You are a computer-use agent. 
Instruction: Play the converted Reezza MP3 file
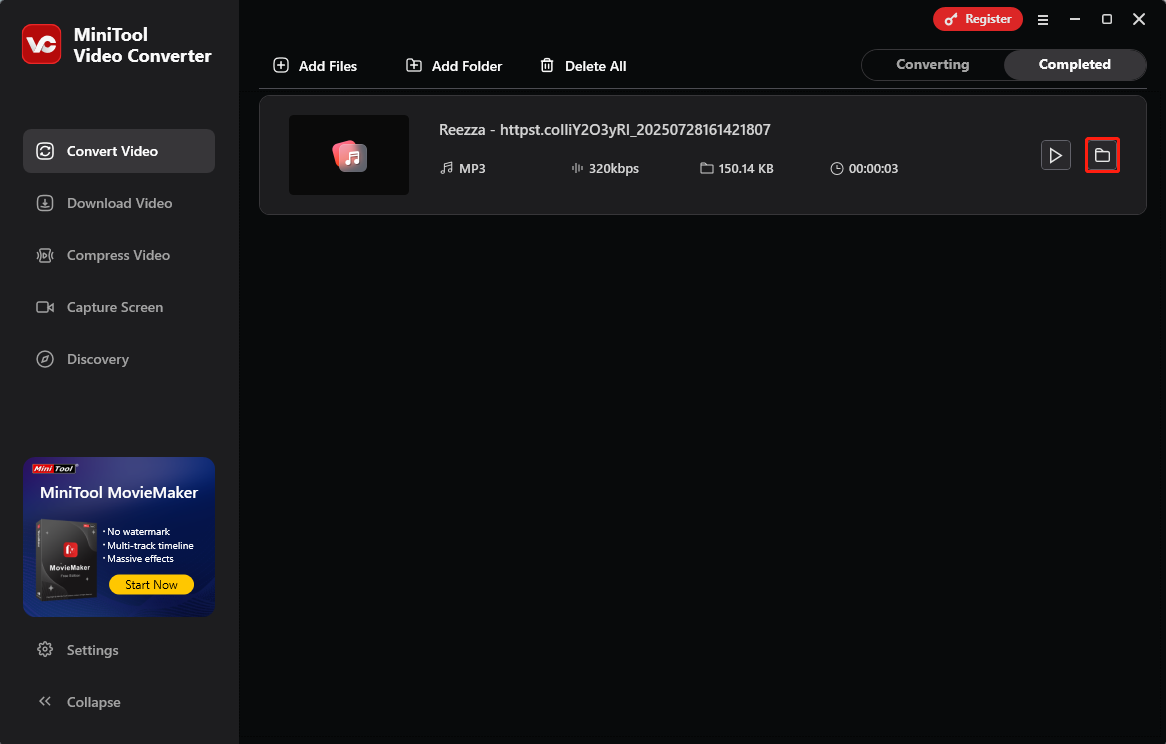click(x=1055, y=155)
